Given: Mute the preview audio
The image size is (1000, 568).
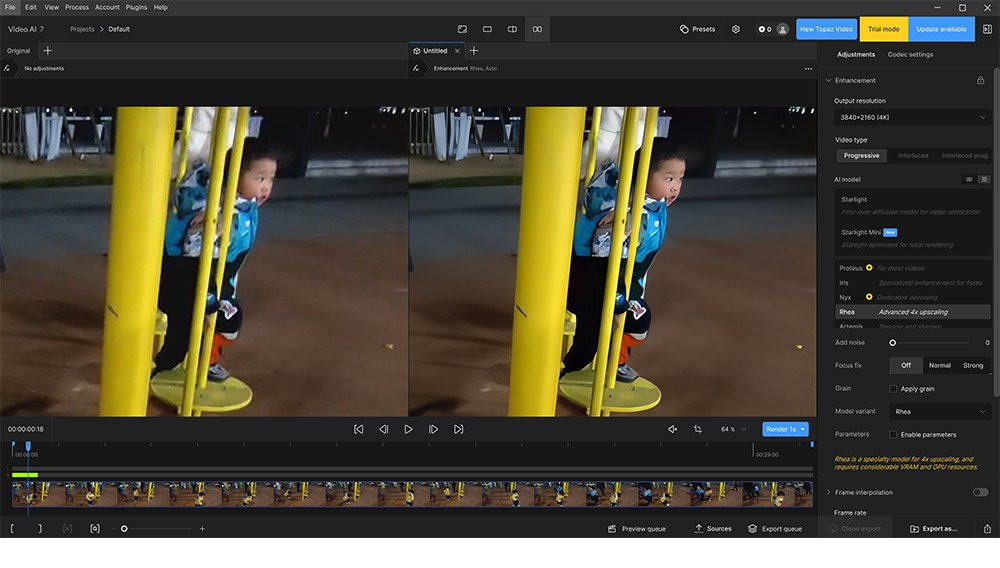Looking at the screenshot, I should pos(672,429).
